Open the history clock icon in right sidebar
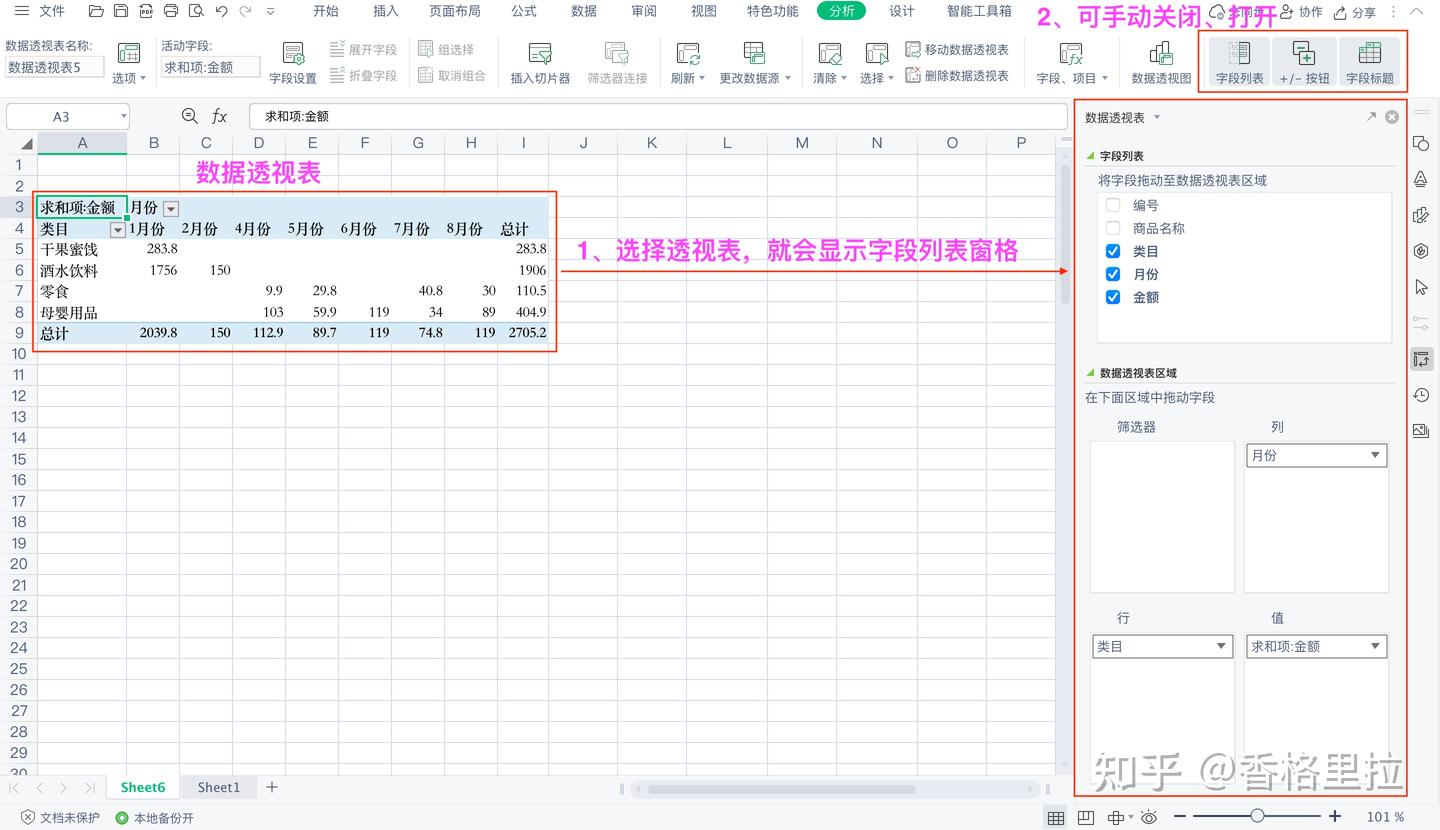The height and width of the screenshot is (830, 1440). tap(1421, 396)
